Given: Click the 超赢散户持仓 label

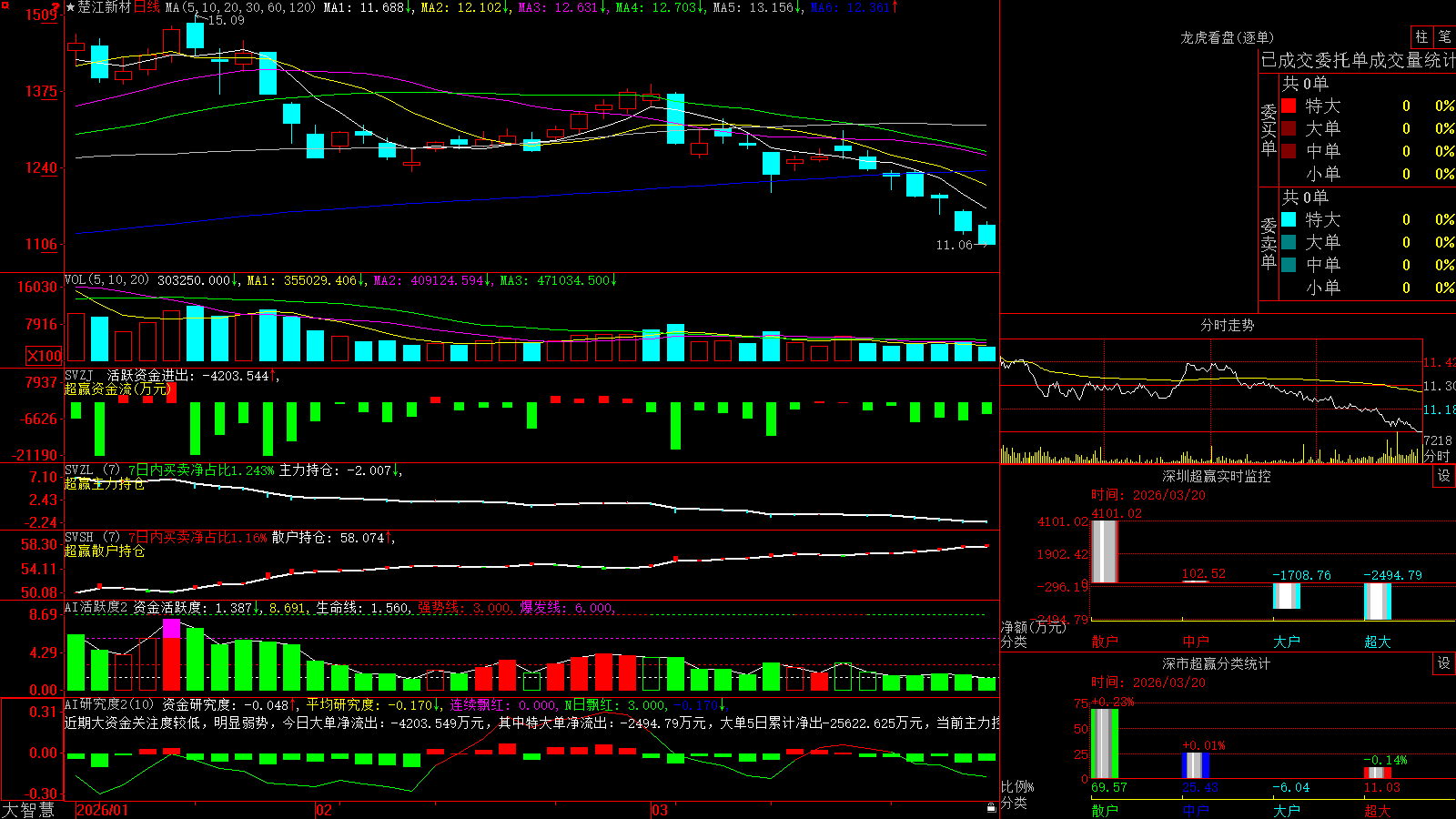Looking at the screenshot, I should [x=105, y=551].
